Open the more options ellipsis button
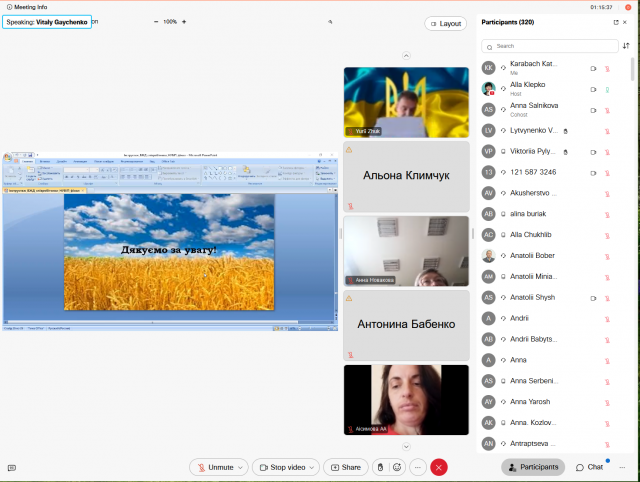 click(x=418, y=467)
